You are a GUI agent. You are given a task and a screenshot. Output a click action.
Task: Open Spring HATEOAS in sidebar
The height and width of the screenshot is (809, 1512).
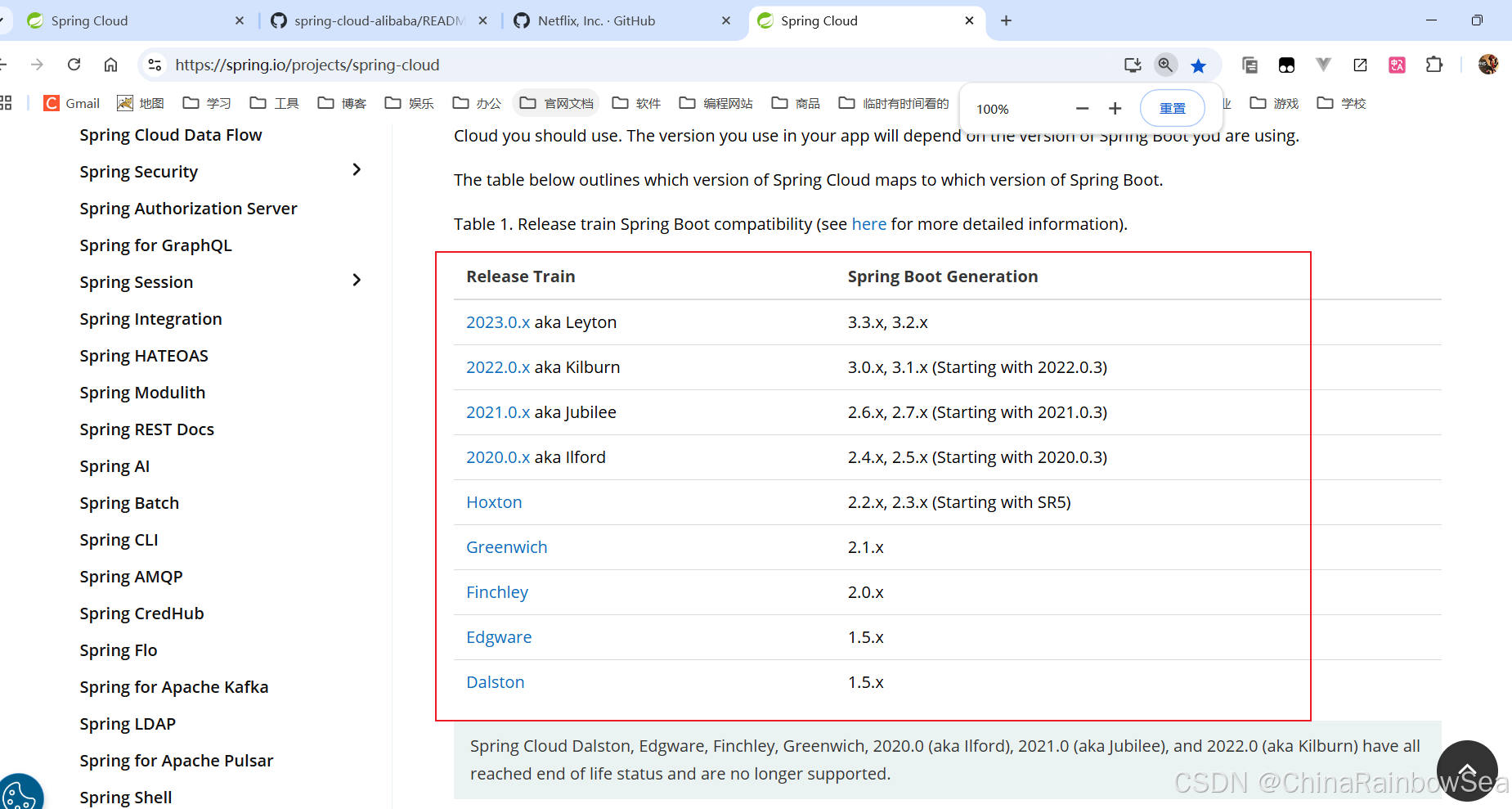(x=144, y=356)
